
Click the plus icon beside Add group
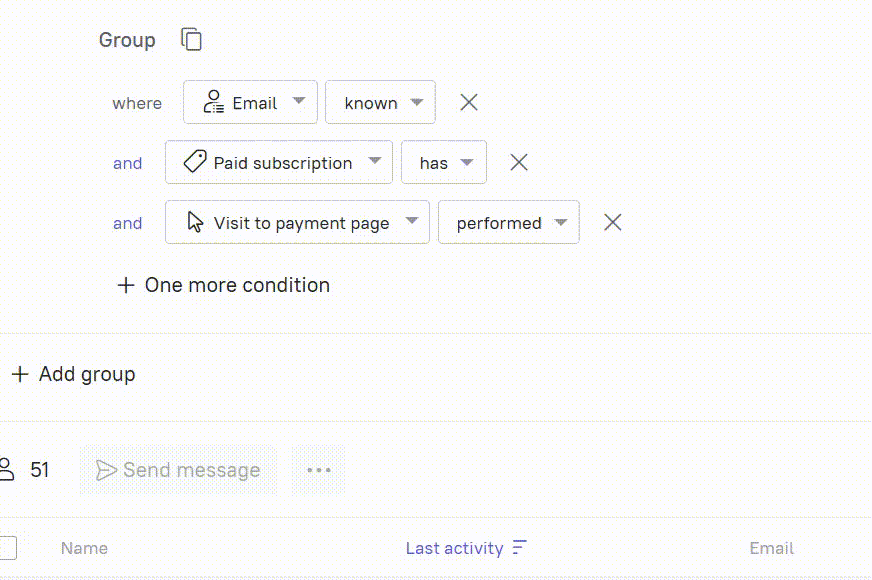20,374
